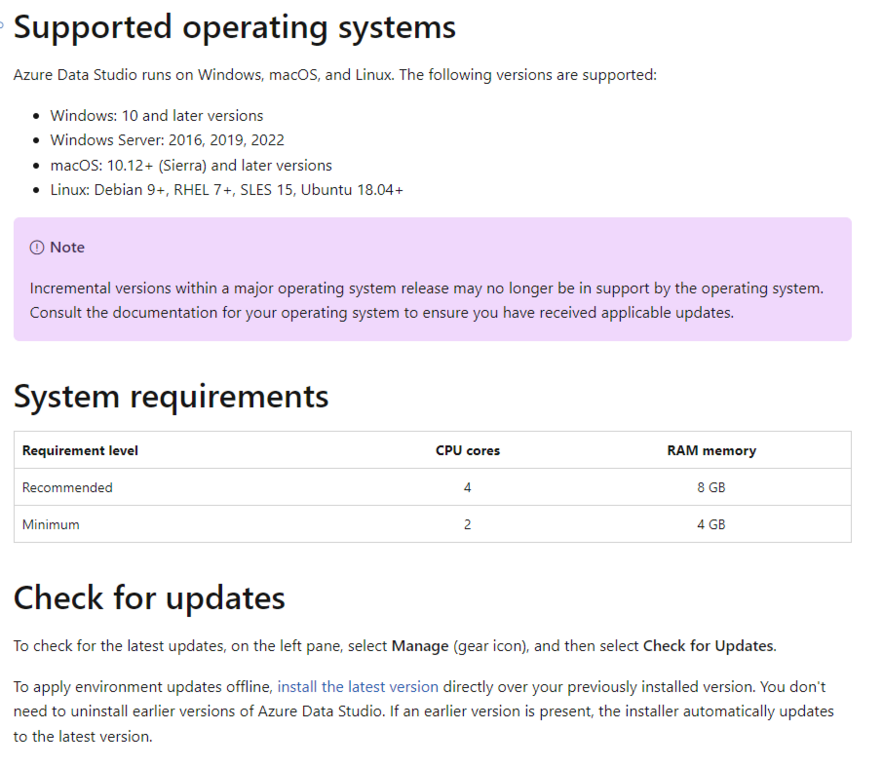The width and height of the screenshot is (883, 768).
Task: Click the "RAM memory" column header
Action: click(711, 451)
